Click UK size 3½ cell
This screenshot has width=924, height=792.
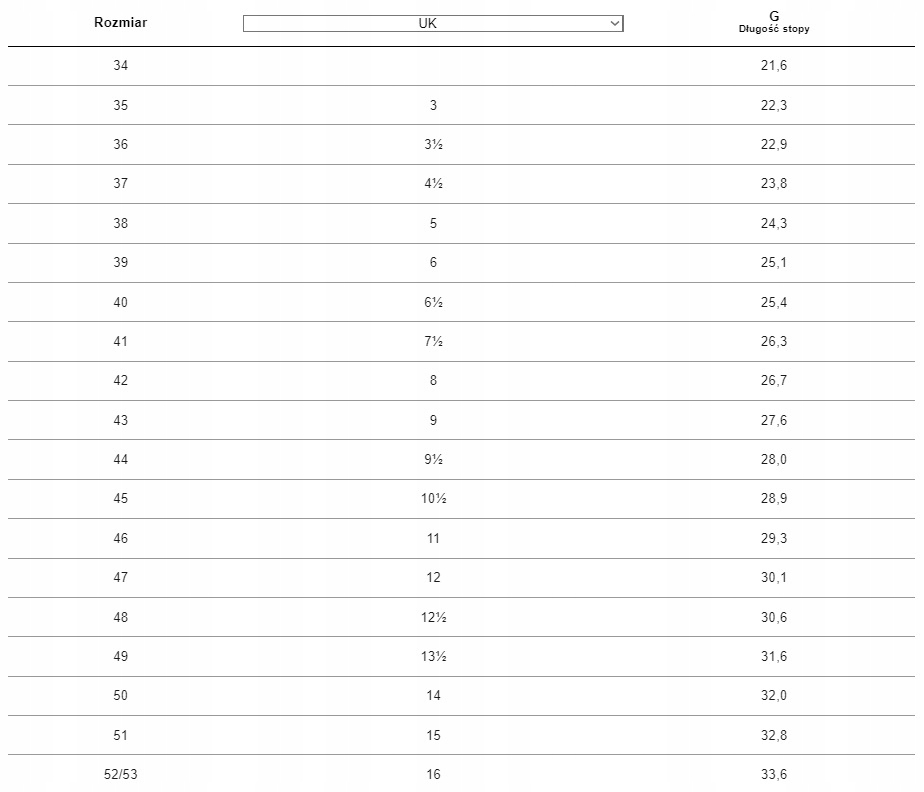pyautogui.click(x=433, y=144)
